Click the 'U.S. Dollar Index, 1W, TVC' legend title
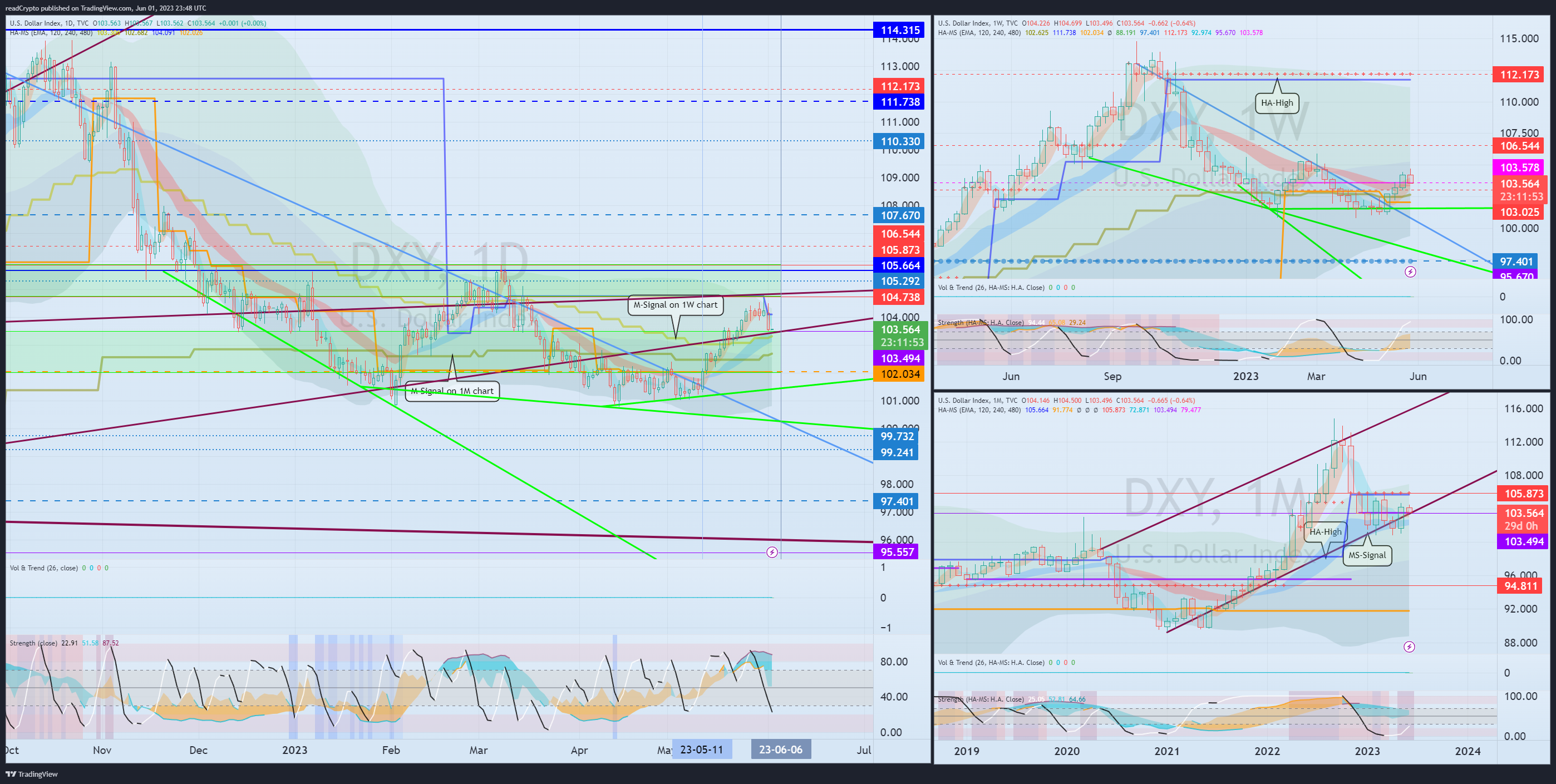 point(978,23)
